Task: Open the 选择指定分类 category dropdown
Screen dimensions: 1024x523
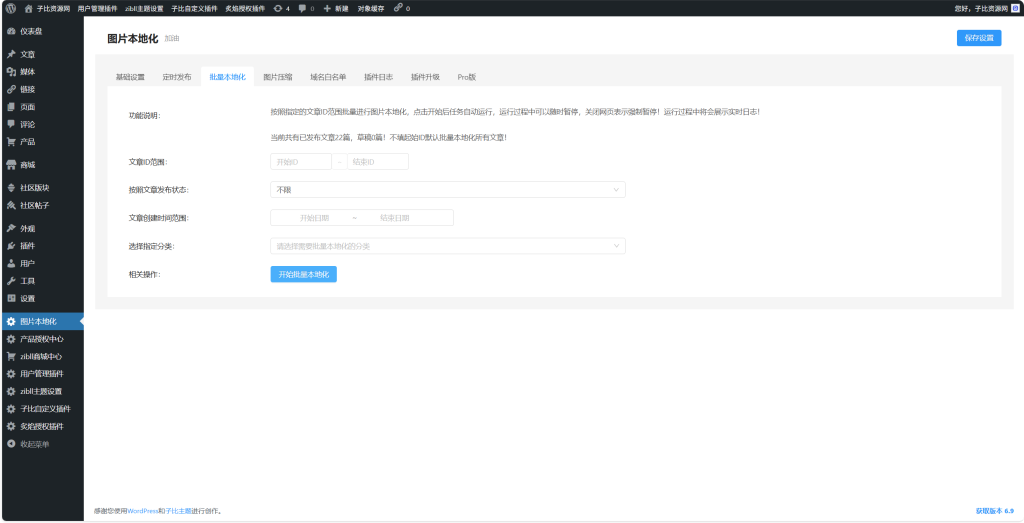Action: pyautogui.click(x=447, y=245)
